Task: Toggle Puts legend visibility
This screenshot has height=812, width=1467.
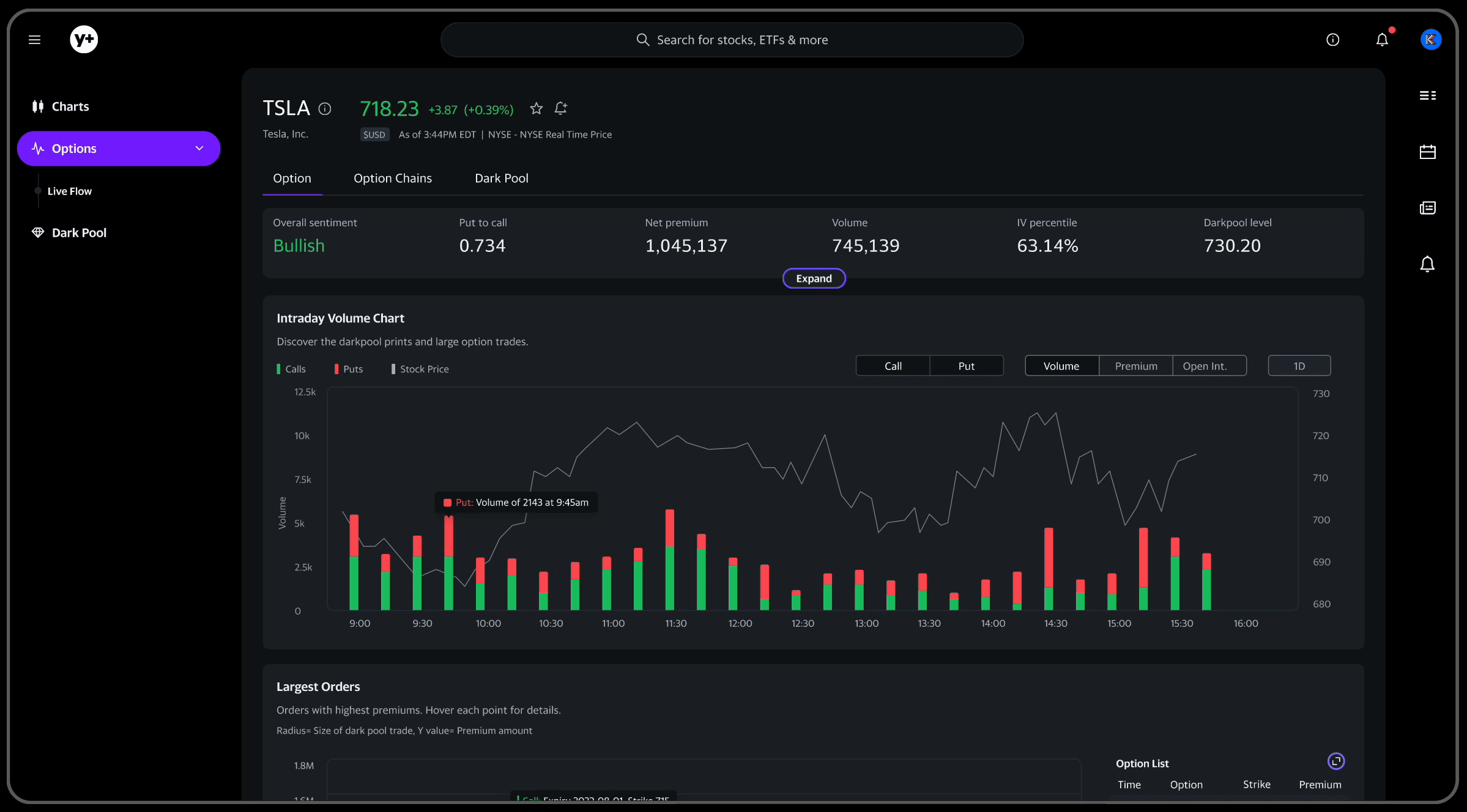Action: click(x=349, y=369)
